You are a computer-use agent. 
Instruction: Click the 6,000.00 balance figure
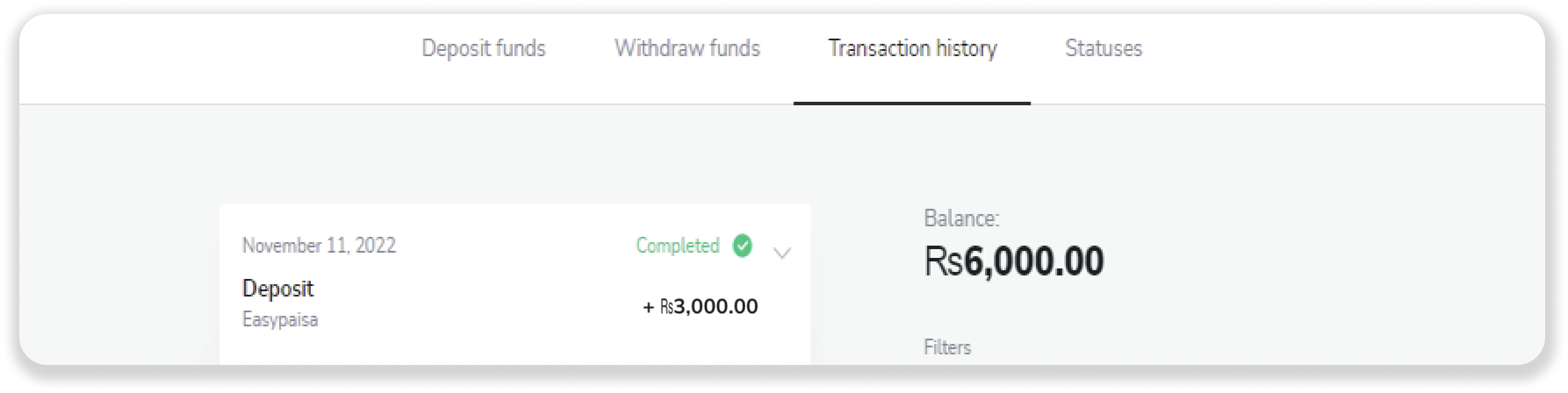pos(1034,261)
